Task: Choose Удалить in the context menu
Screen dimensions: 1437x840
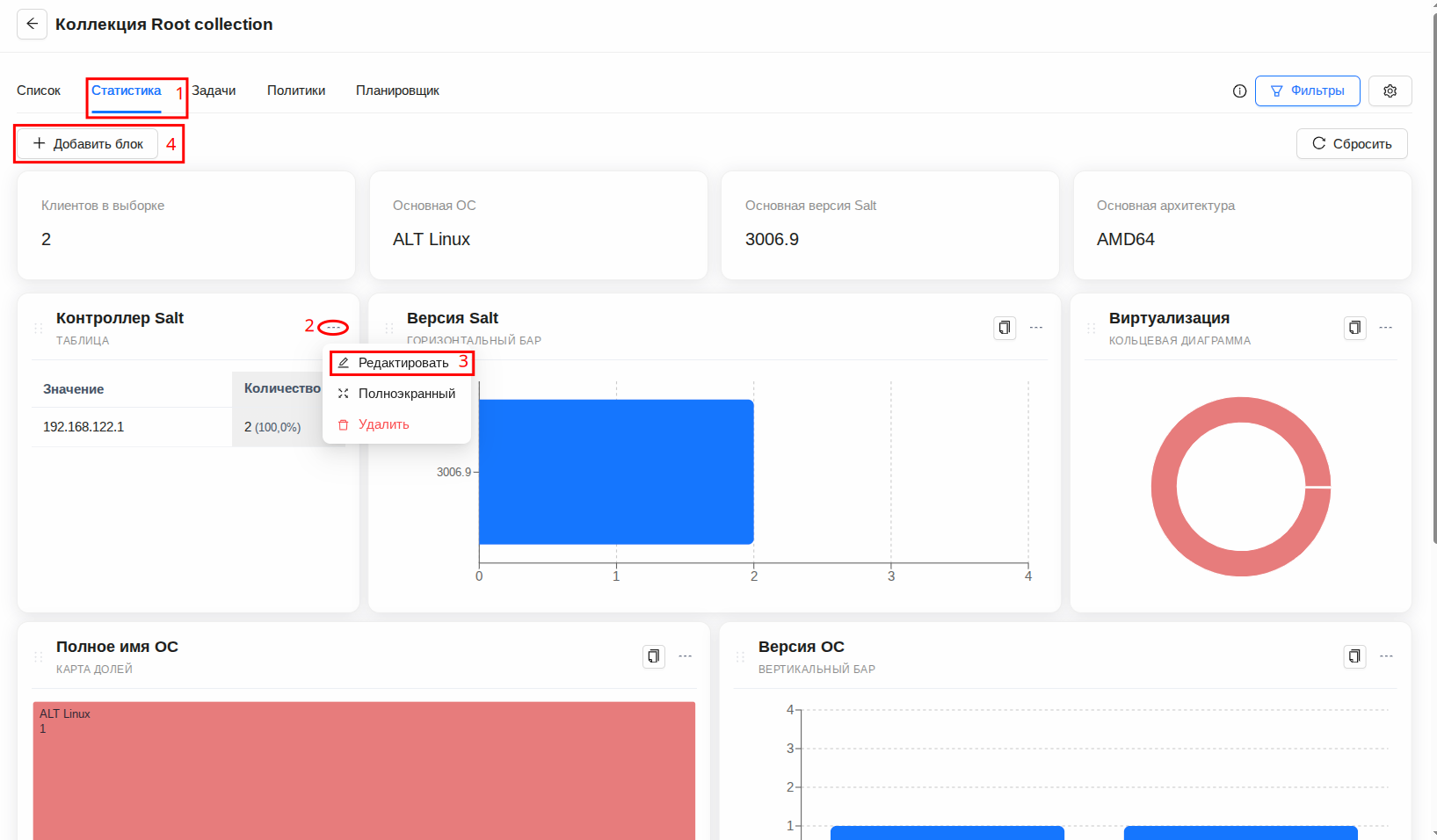Action: (397, 424)
